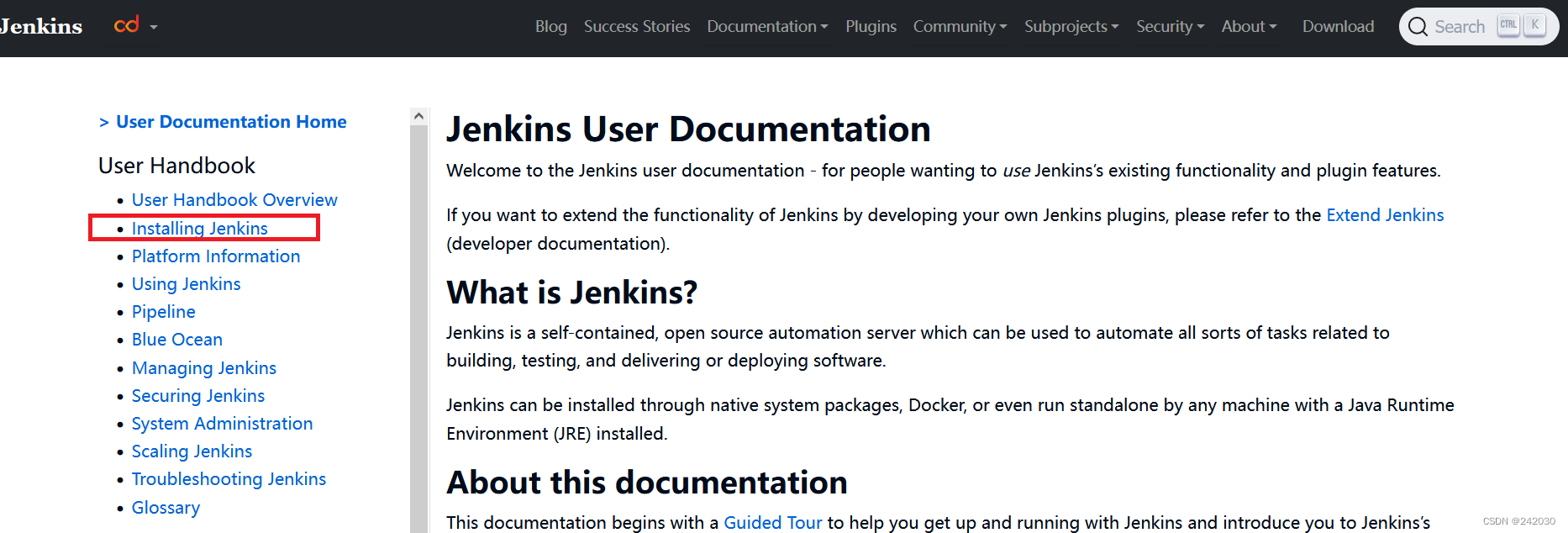The image size is (1568, 533).
Task: Click the magnifying glass search icon
Action: 1418,27
